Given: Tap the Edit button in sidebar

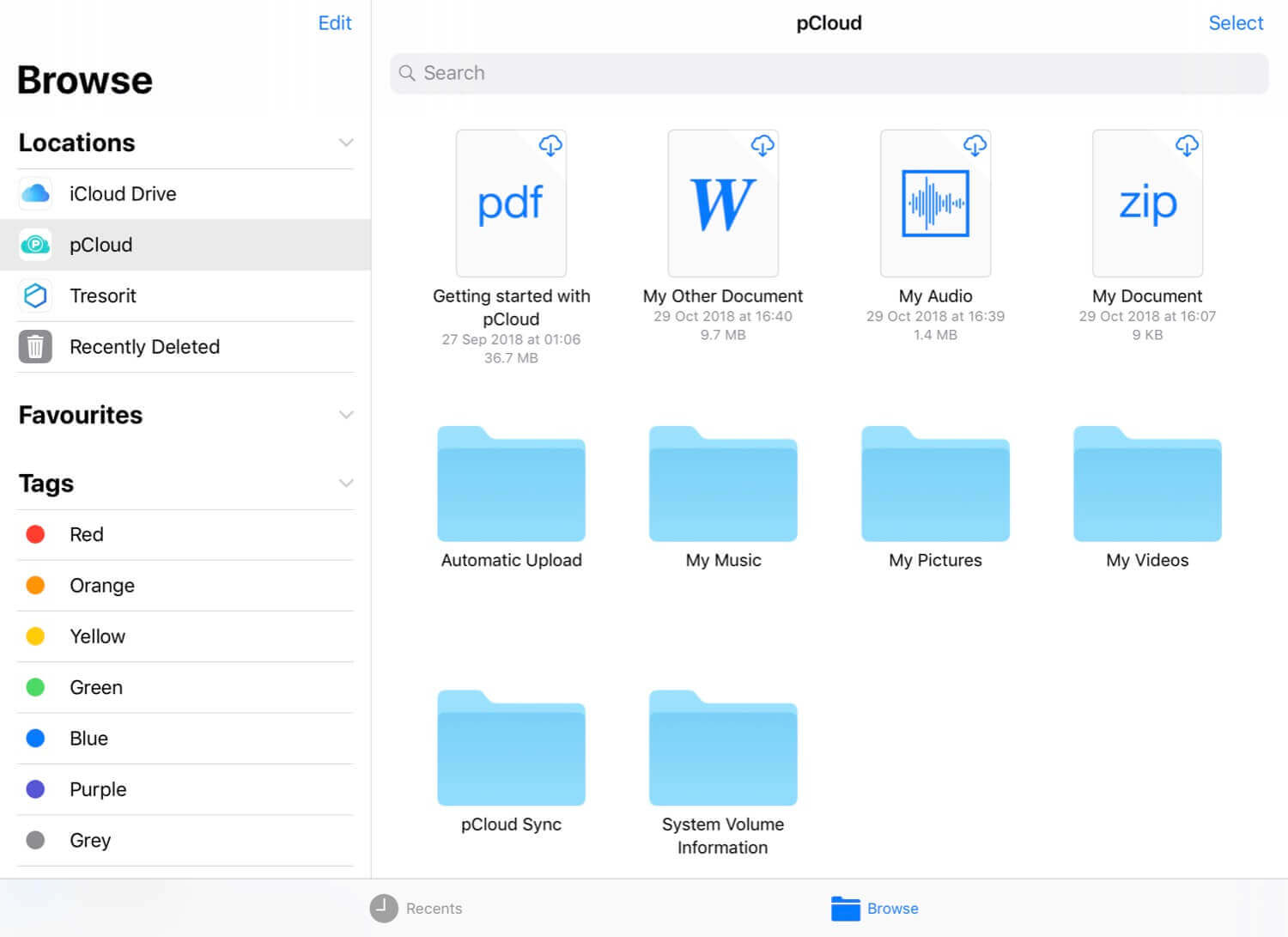Looking at the screenshot, I should [x=334, y=23].
